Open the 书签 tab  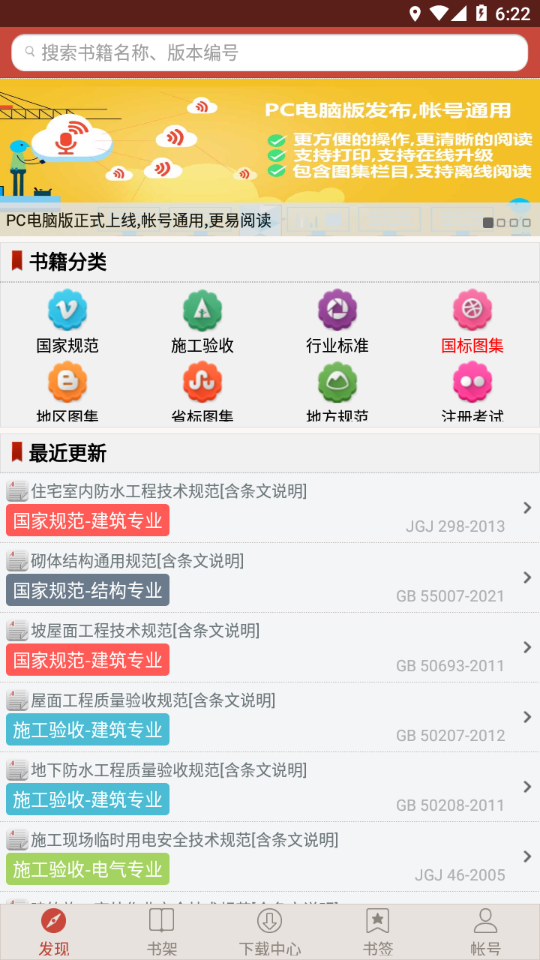[x=378, y=932]
